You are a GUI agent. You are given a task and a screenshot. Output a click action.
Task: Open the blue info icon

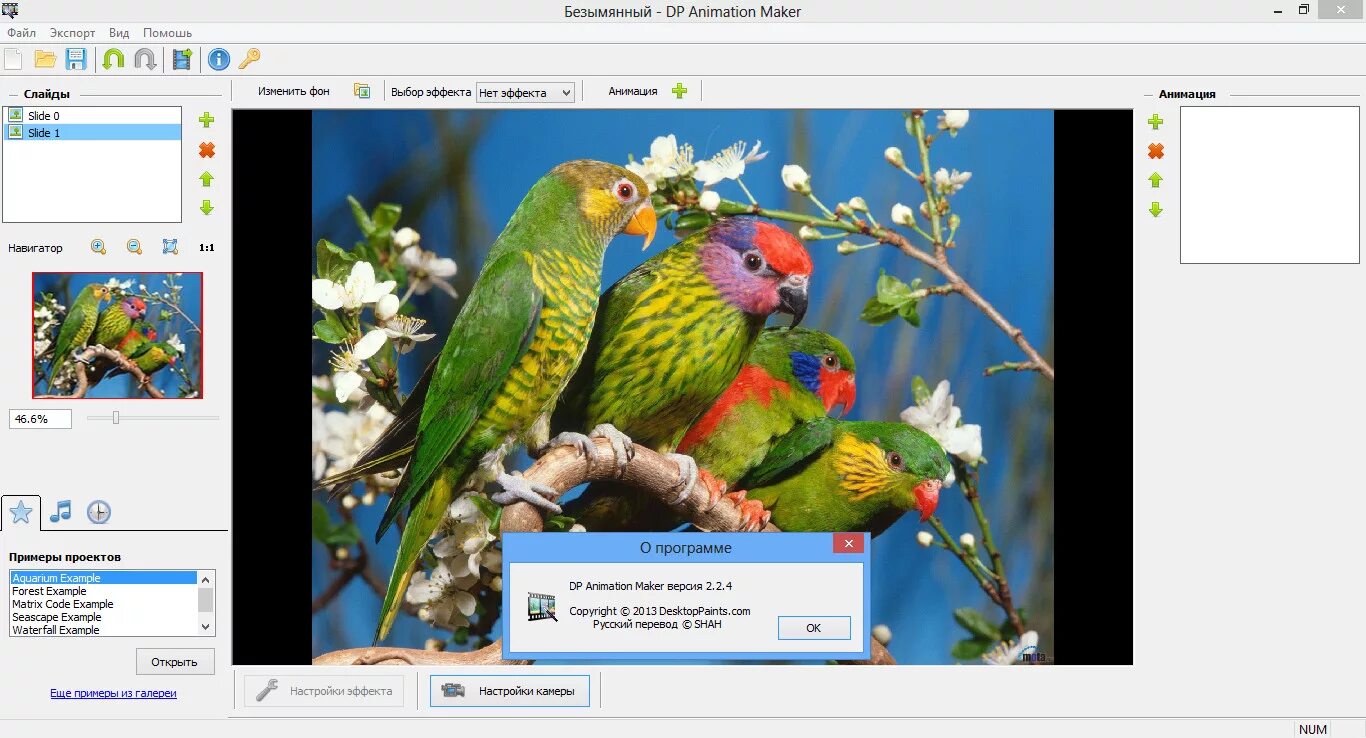(x=218, y=59)
